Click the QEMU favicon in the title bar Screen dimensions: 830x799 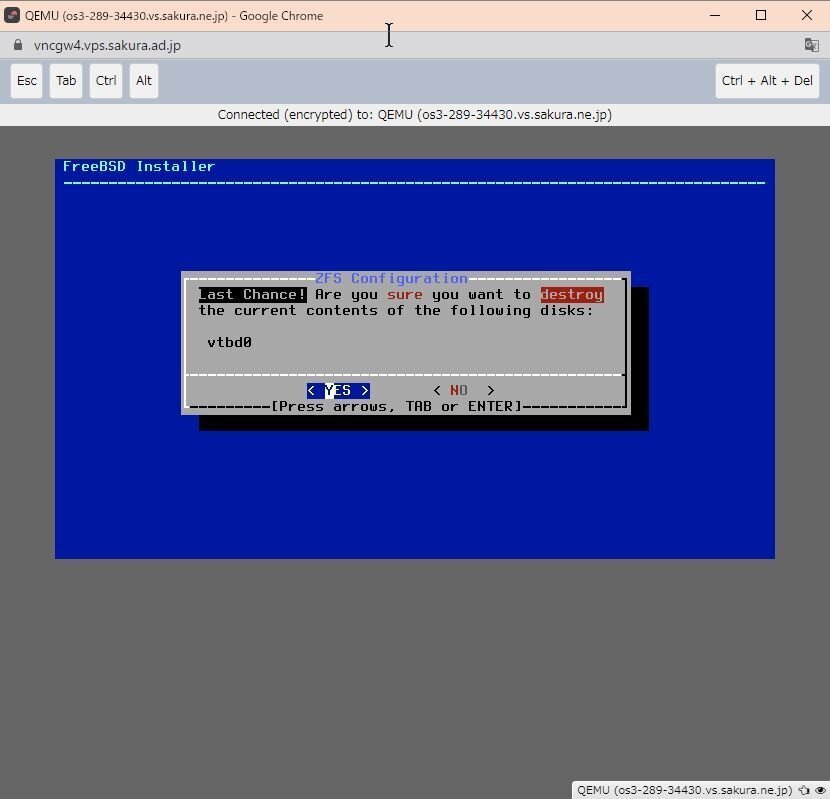click(x=12, y=15)
